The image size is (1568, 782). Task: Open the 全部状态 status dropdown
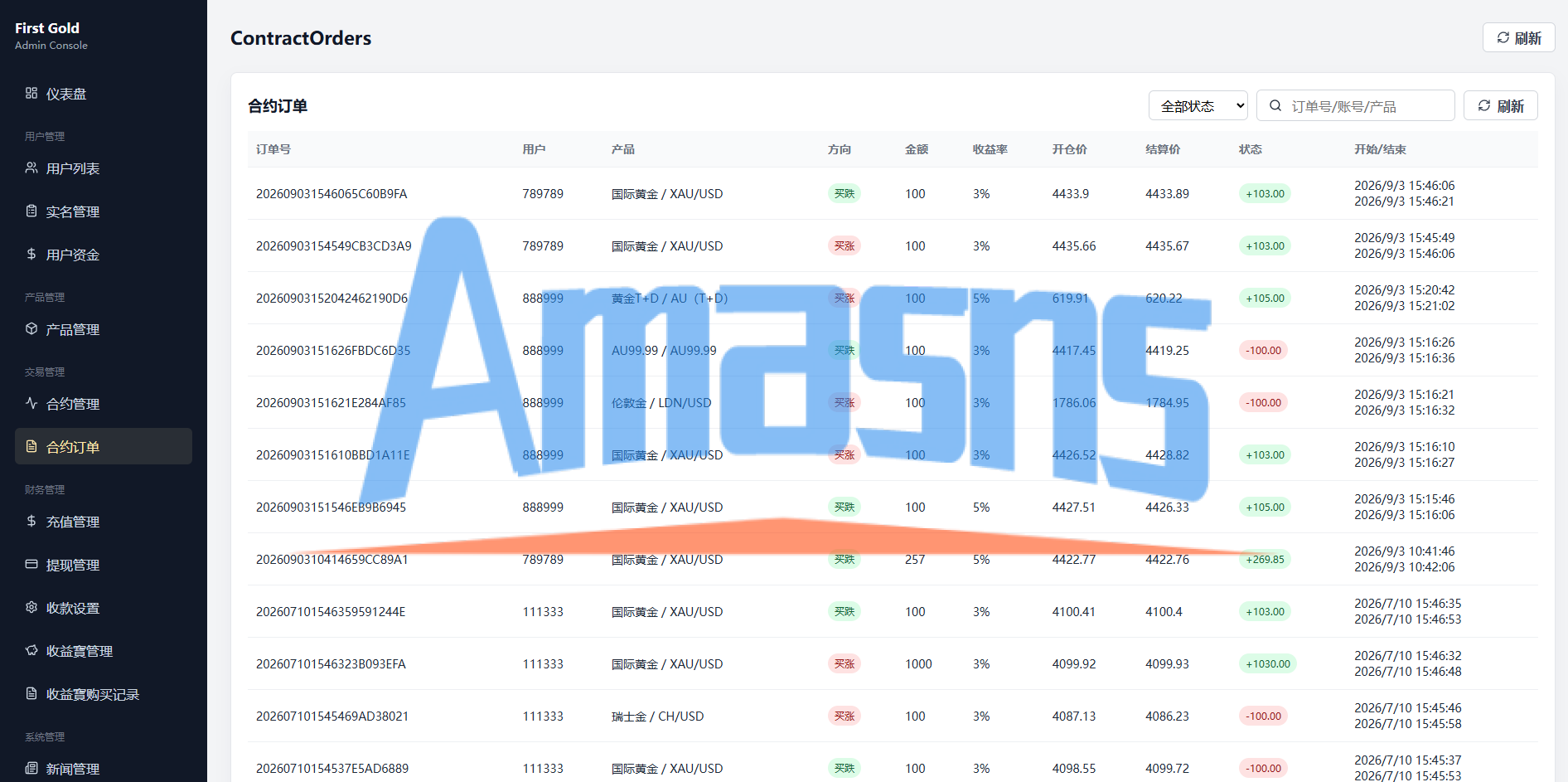tap(1198, 105)
